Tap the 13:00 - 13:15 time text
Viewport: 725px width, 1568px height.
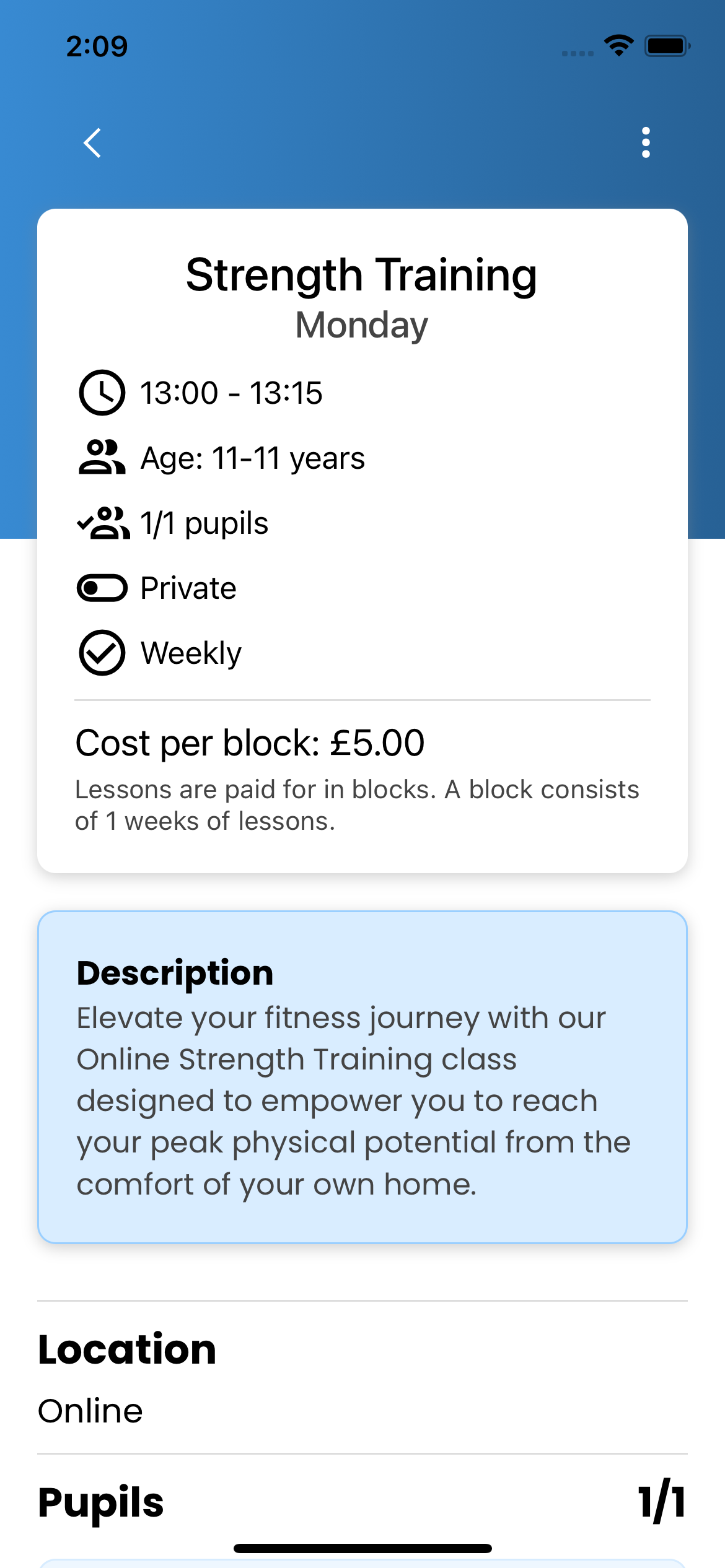[x=231, y=393]
